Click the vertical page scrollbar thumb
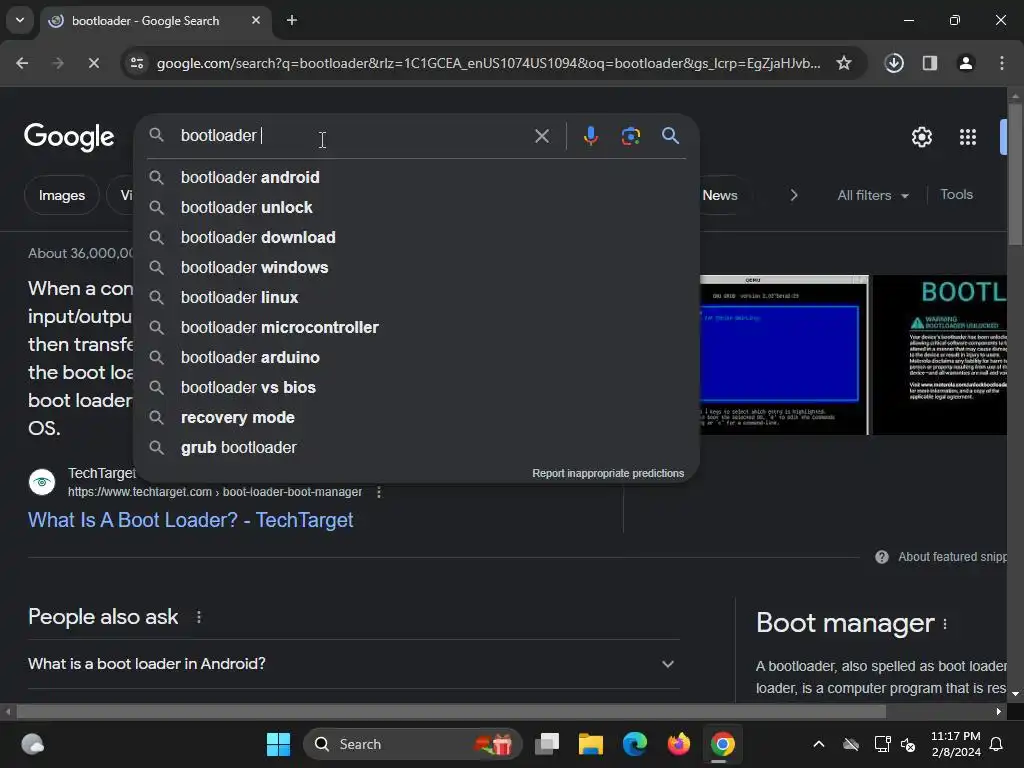The height and width of the screenshot is (768, 1024). [x=1015, y=174]
